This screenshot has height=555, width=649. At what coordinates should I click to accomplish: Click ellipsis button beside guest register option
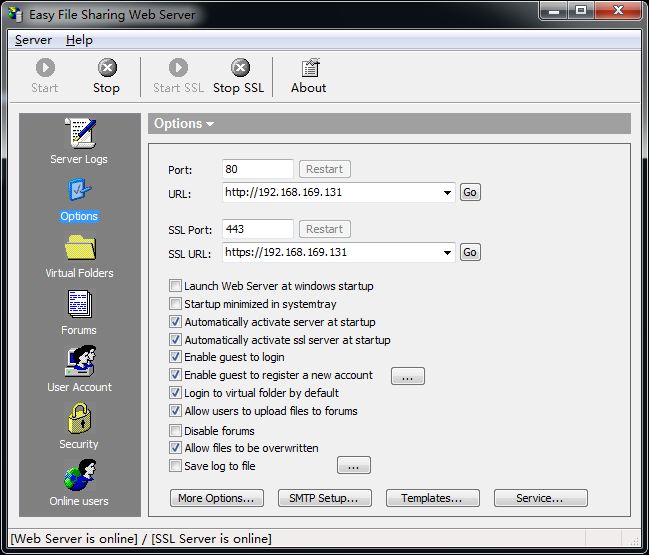pyautogui.click(x=408, y=376)
